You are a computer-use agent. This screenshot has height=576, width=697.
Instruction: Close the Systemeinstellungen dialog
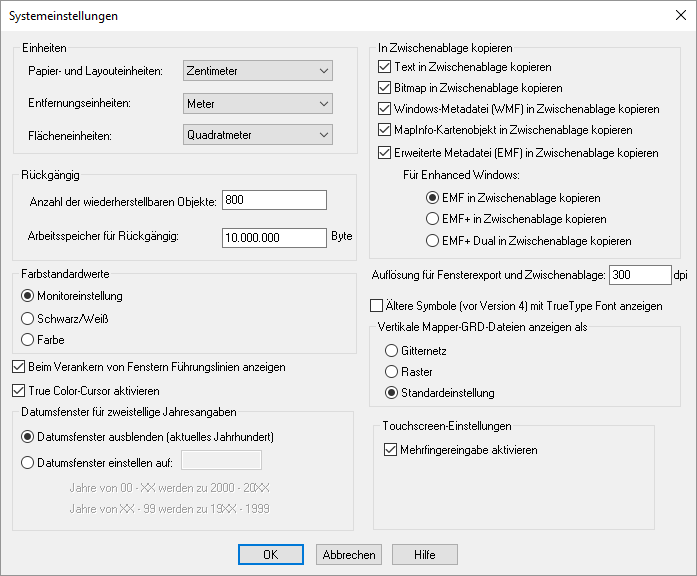point(681,15)
